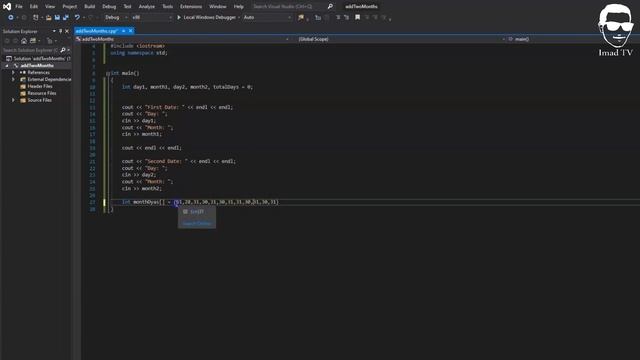Open the Analyze menu
The height and width of the screenshot is (360, 640).
pos(147,7)
